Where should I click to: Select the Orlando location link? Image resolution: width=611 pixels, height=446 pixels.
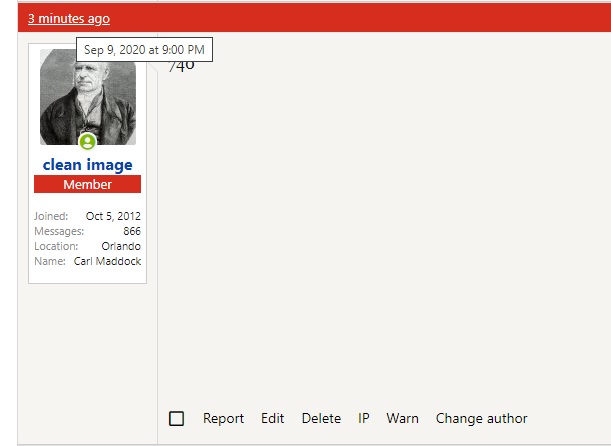pyautogui.click(x=121, y=246)
